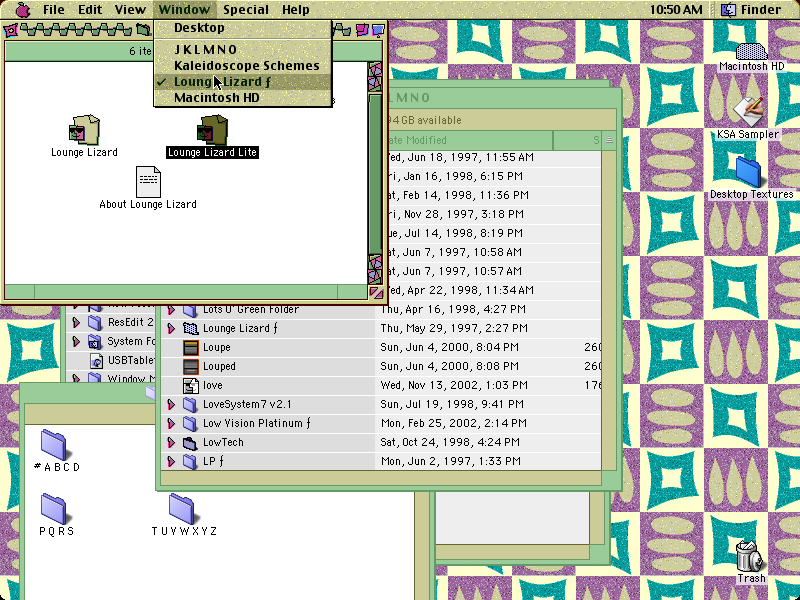This screenshot has width=800, height=600.
Task: Select the System Fo folder icon
Action: click(x=95, y=341)
